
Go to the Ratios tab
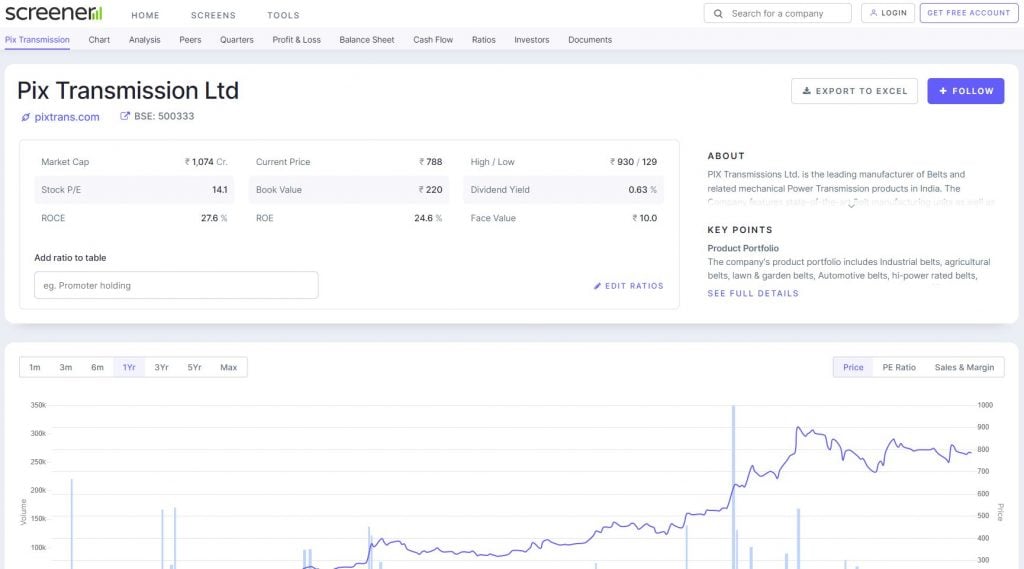(x=483, y=40)
